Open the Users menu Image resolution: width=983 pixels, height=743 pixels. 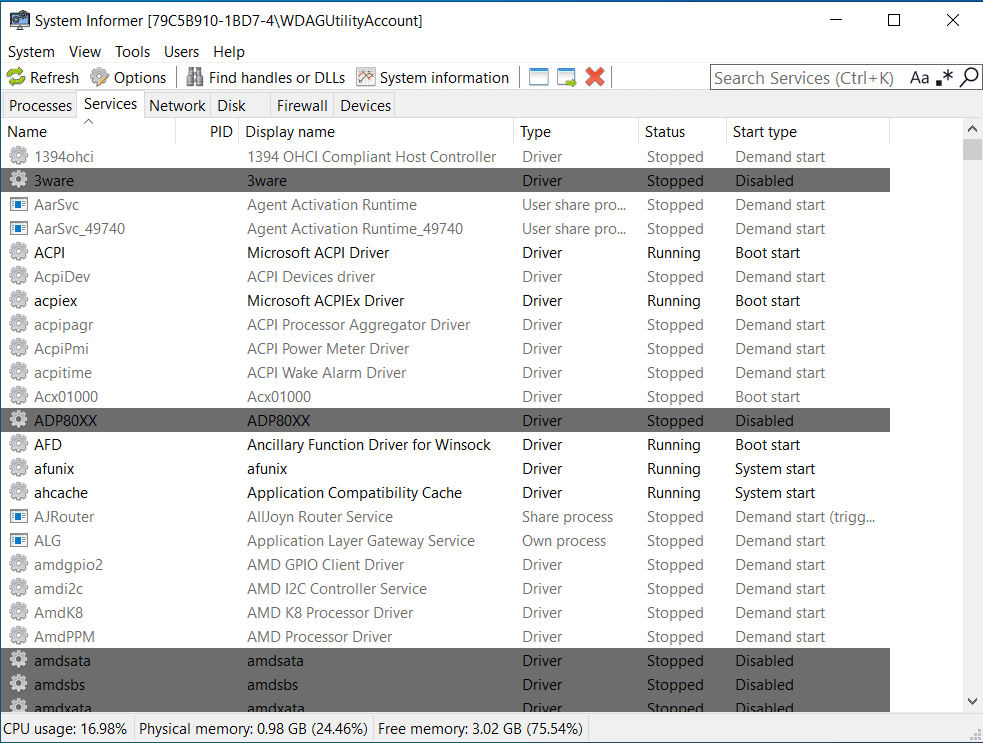(181, 51)
